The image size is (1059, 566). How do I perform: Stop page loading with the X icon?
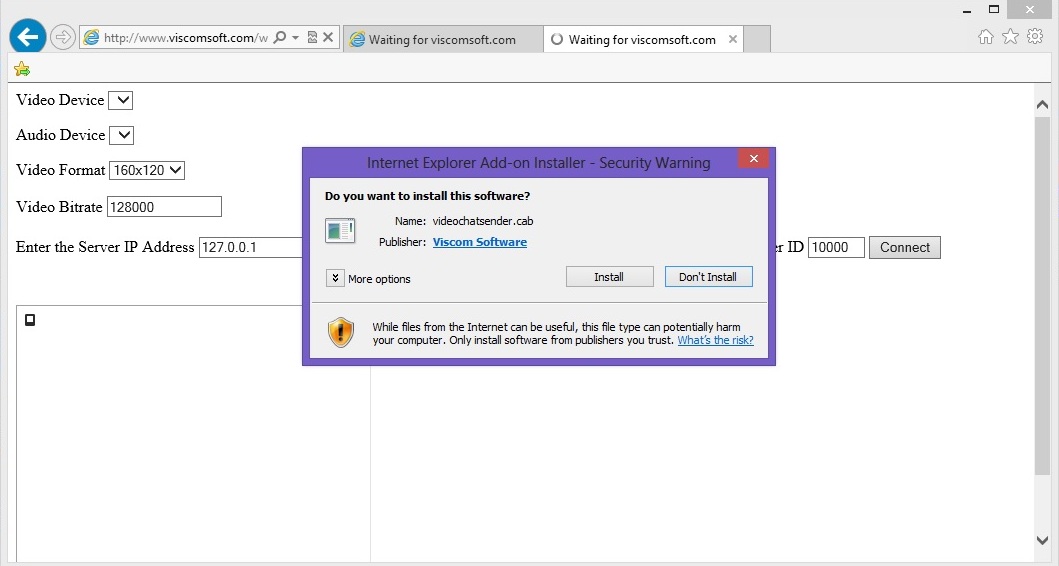pos(328,38)
